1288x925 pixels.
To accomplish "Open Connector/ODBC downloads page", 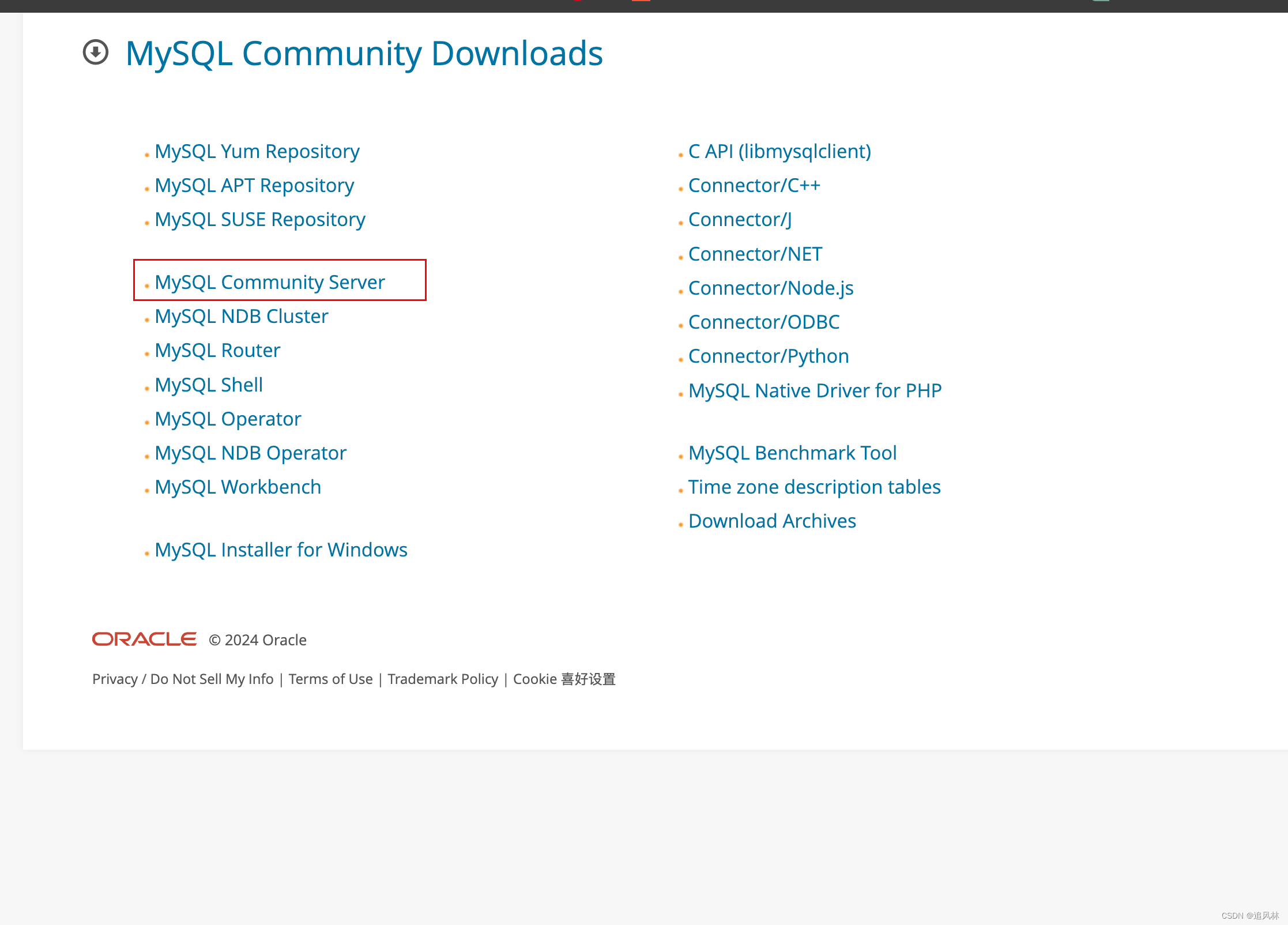I will (764, 322).
